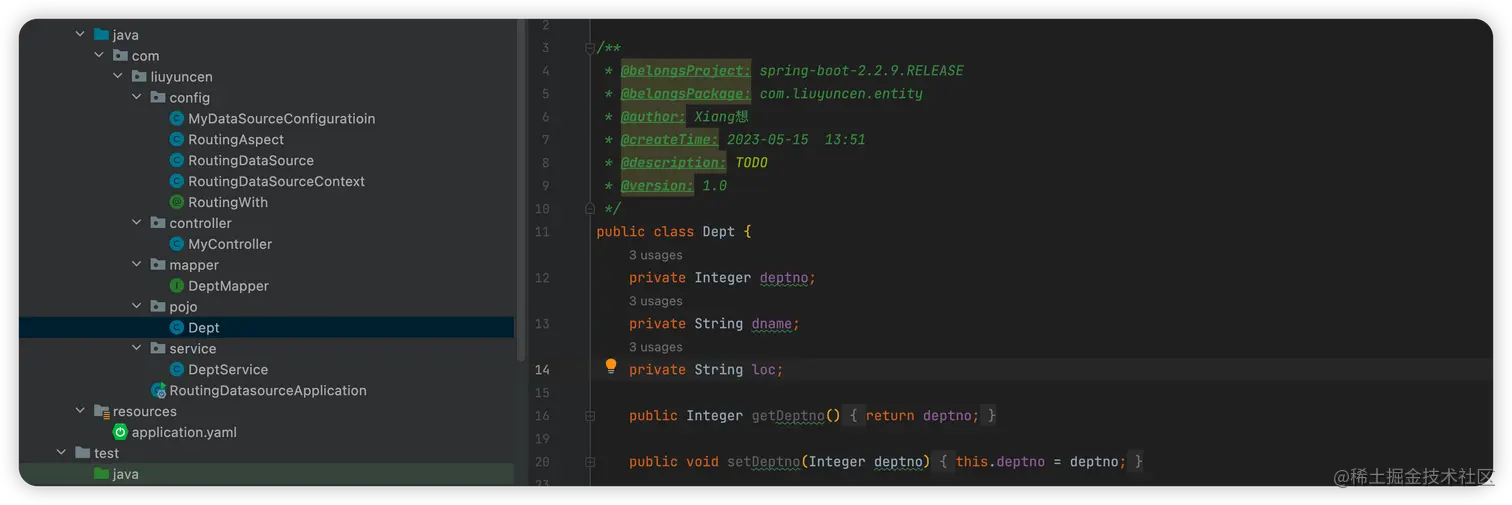Image resolution: width=1512 pixels, height=505 pixels.
Task: Click the RoutingWith annotation icon
Action: coord(177,202)
